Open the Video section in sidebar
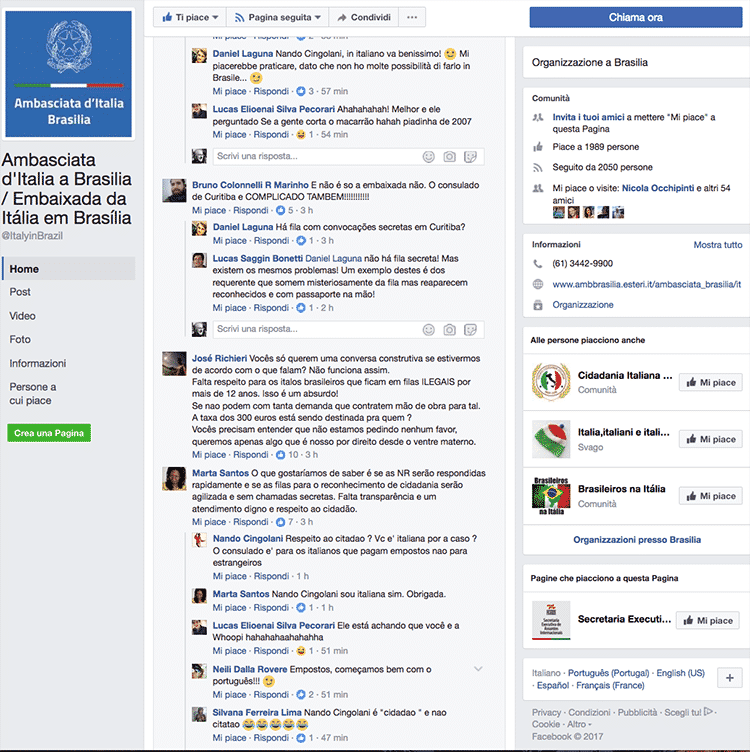 [22, 316]
